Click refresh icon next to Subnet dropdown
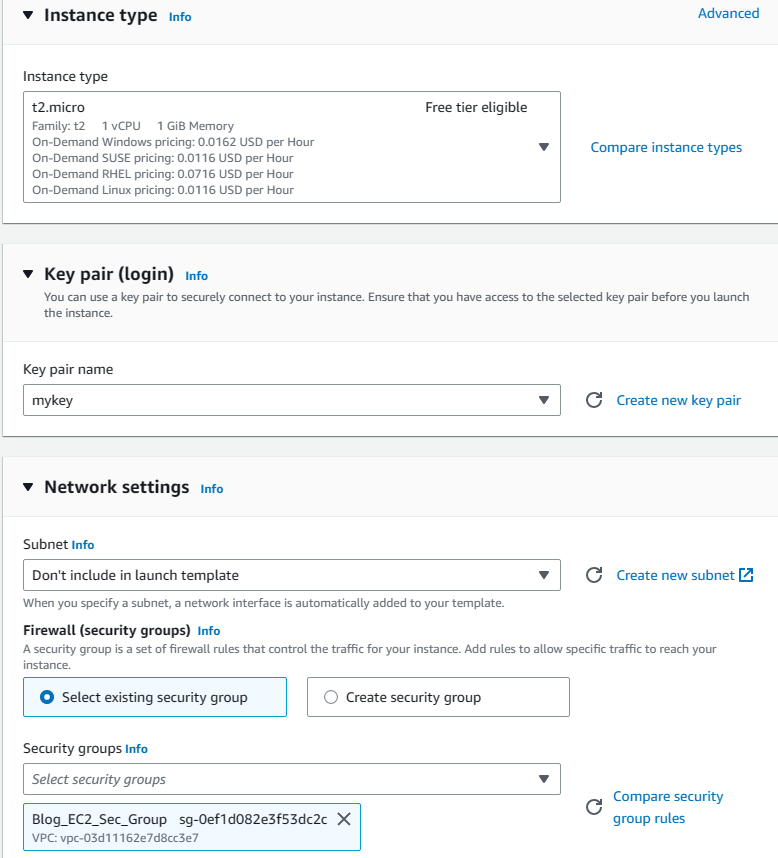This screenshot has width=778, height=858. click(594, 575)
